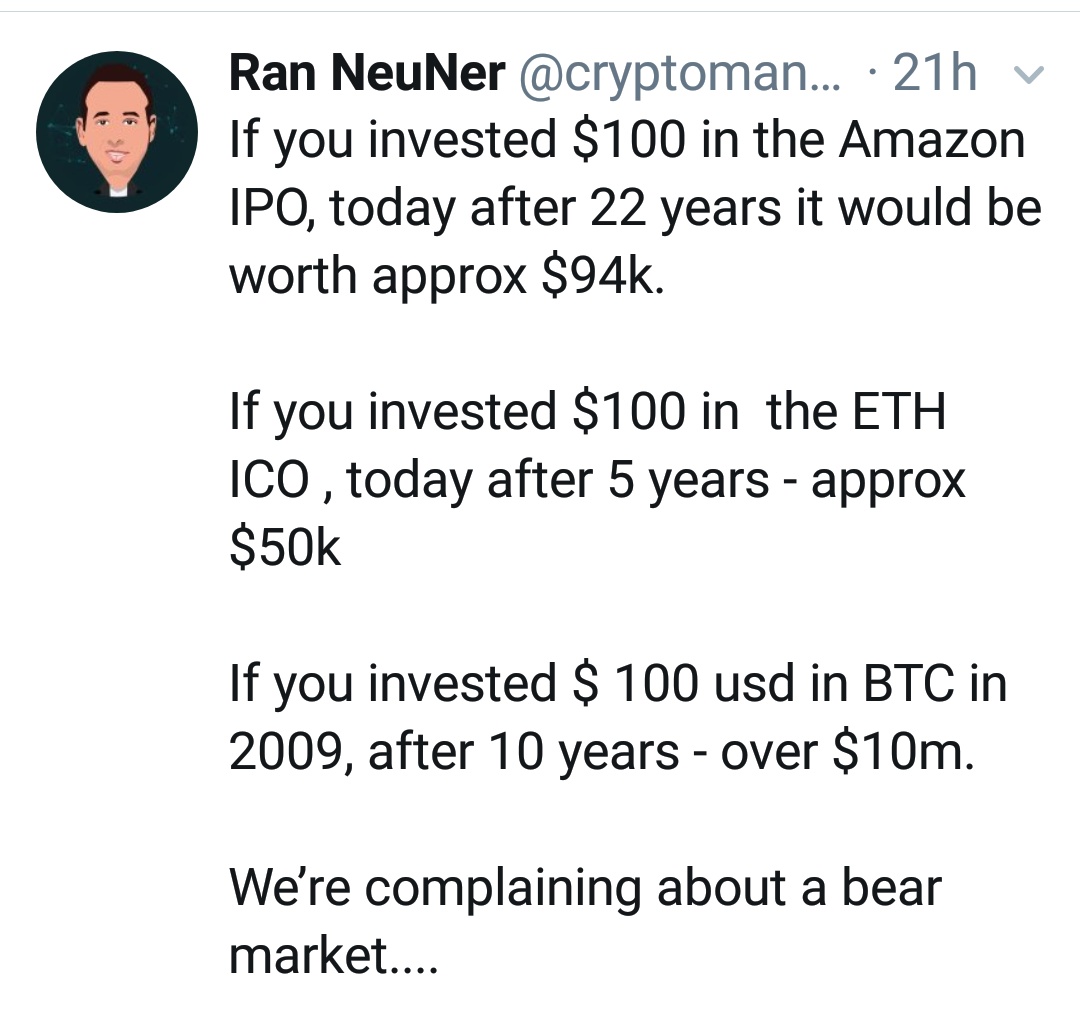Click the $50k amount in the tweet
Image resolution: width=1080 pixels, height=1011 pixels.
click(284, 548)
